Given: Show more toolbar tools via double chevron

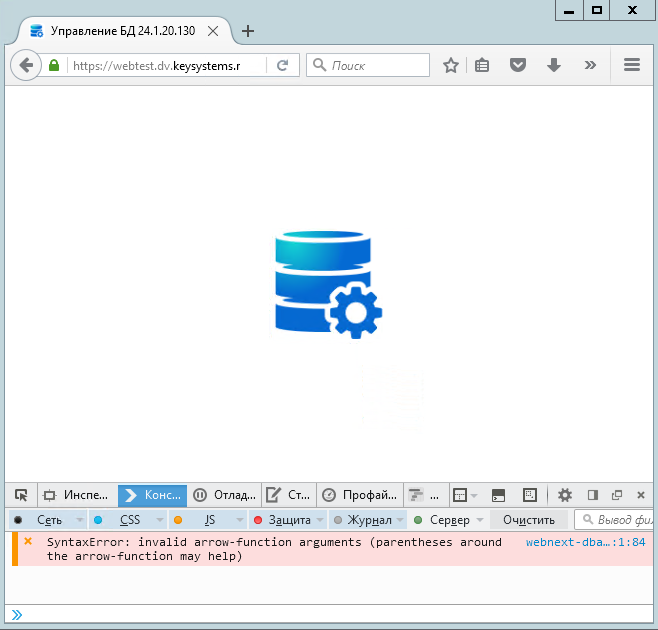Looking at the screenshot, I should tap(590, 65).
